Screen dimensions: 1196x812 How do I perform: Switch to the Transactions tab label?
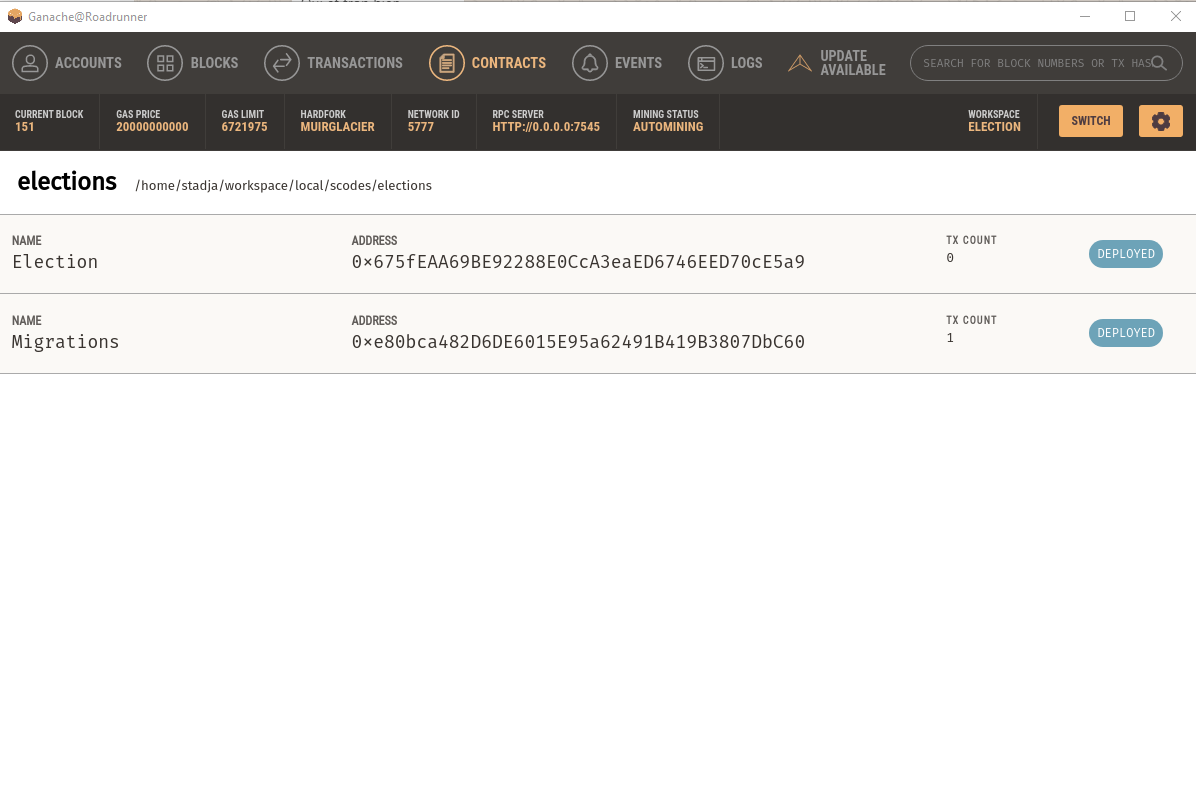(355, 63)
